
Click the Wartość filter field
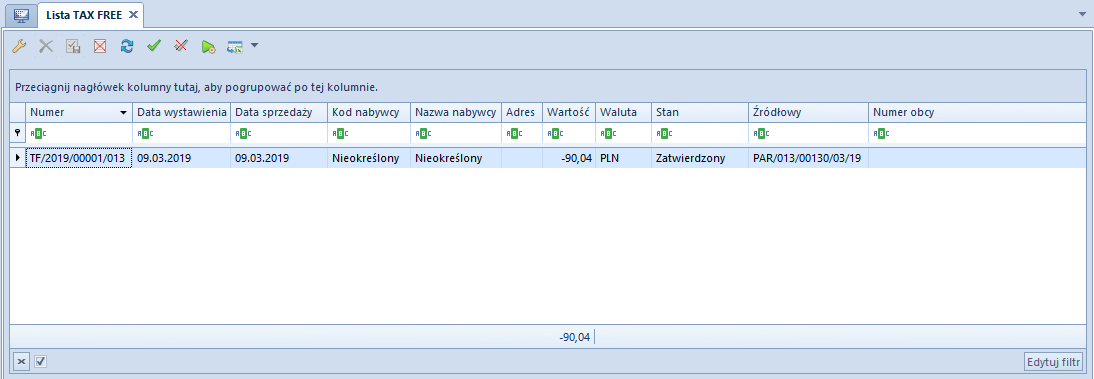[569, 133]
